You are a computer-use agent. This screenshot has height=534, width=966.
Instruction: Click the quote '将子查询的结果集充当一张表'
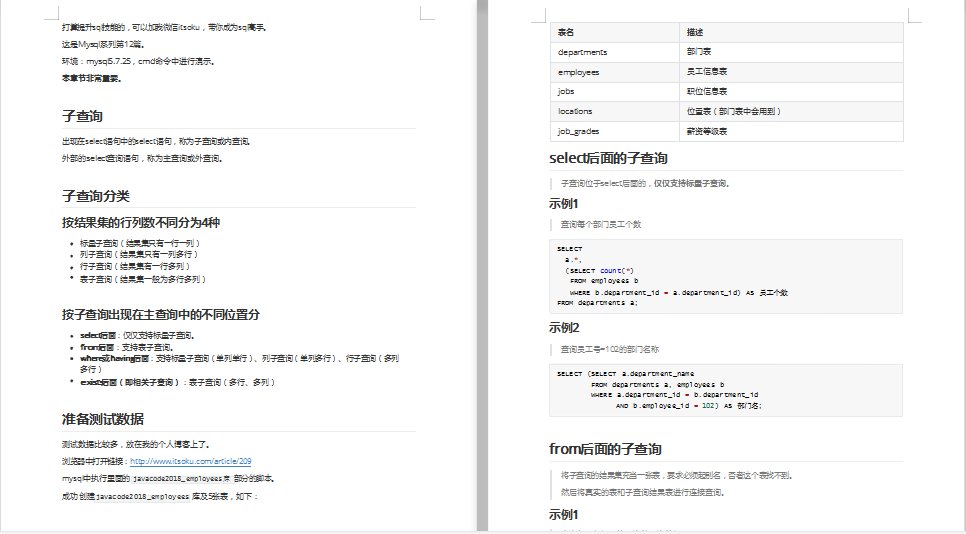point(677,475)
